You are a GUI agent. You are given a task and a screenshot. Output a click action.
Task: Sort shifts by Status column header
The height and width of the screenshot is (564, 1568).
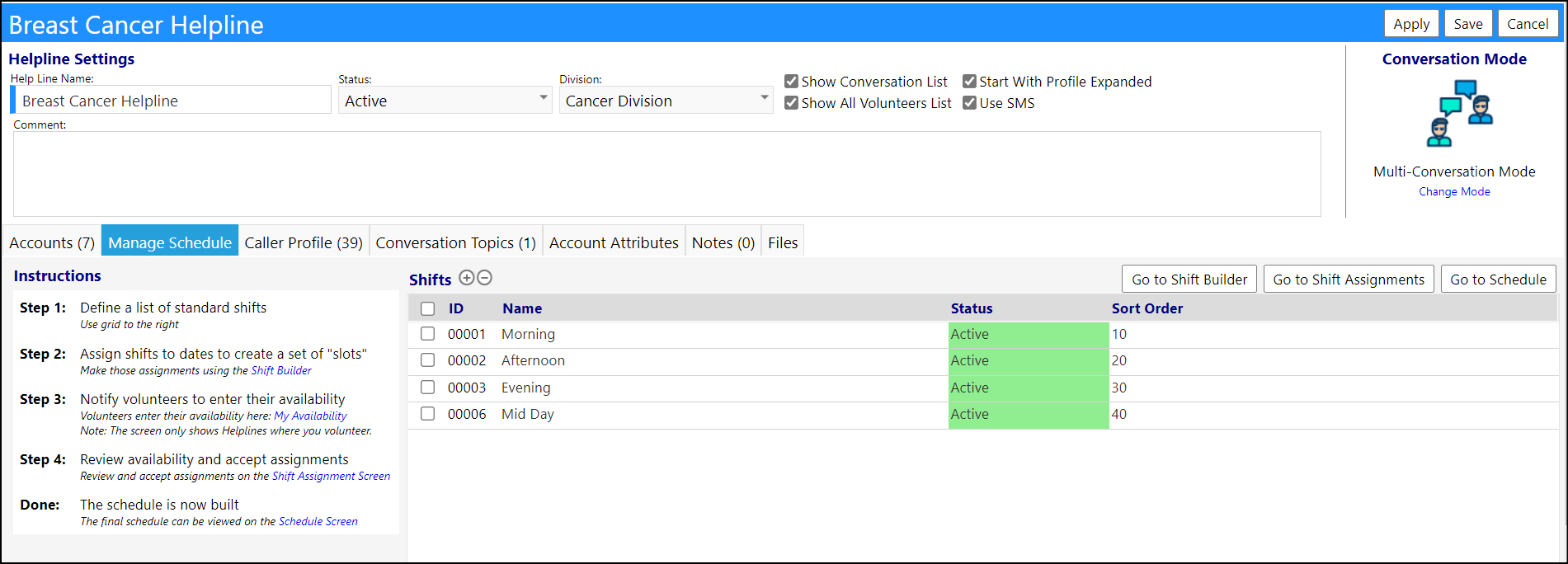[x=972, y=308]
